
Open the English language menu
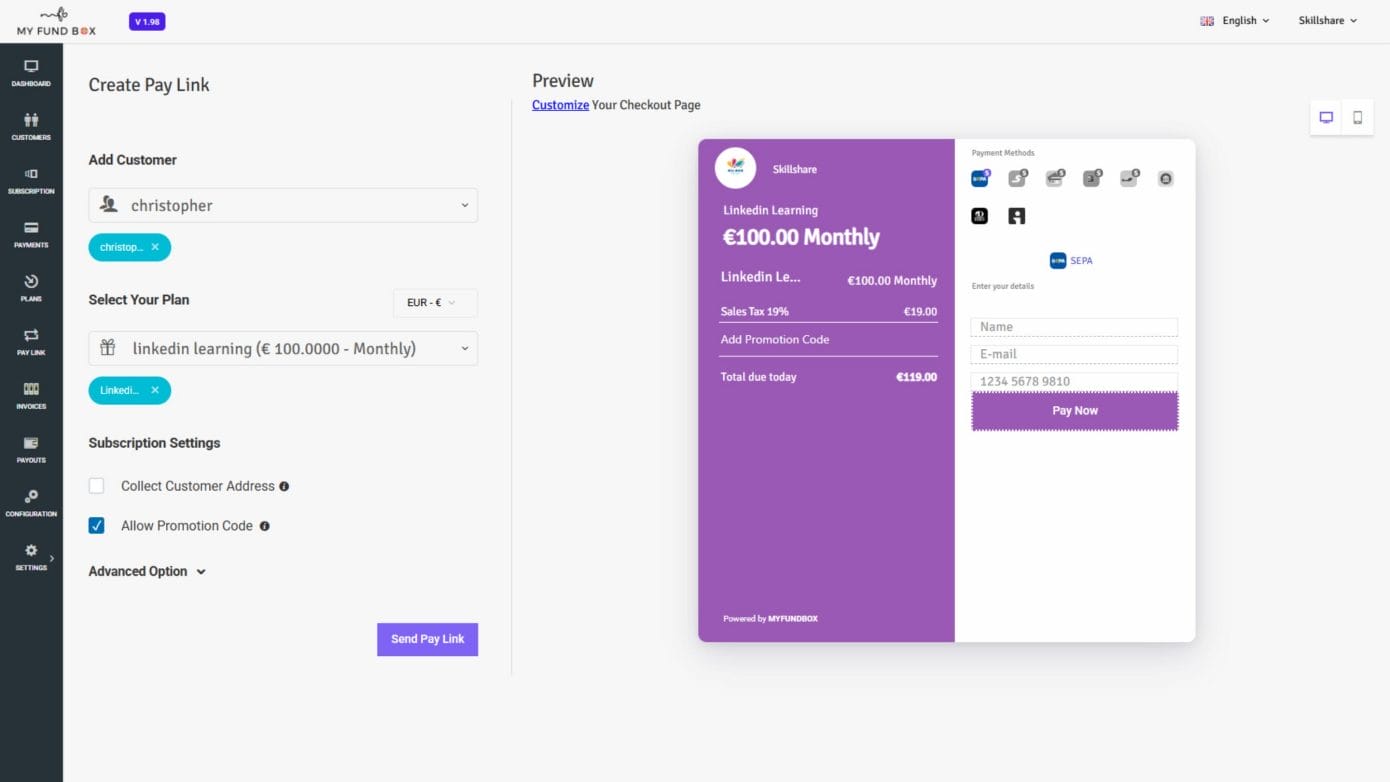[1235, 20]
